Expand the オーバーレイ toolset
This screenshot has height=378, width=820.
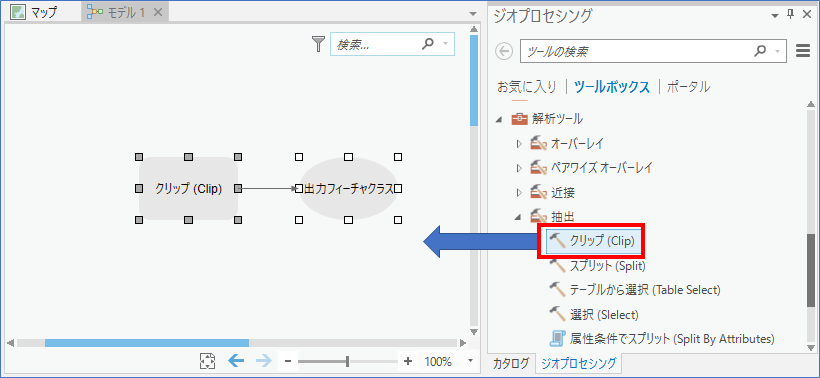pyautogui.click(x=519, y=143)
